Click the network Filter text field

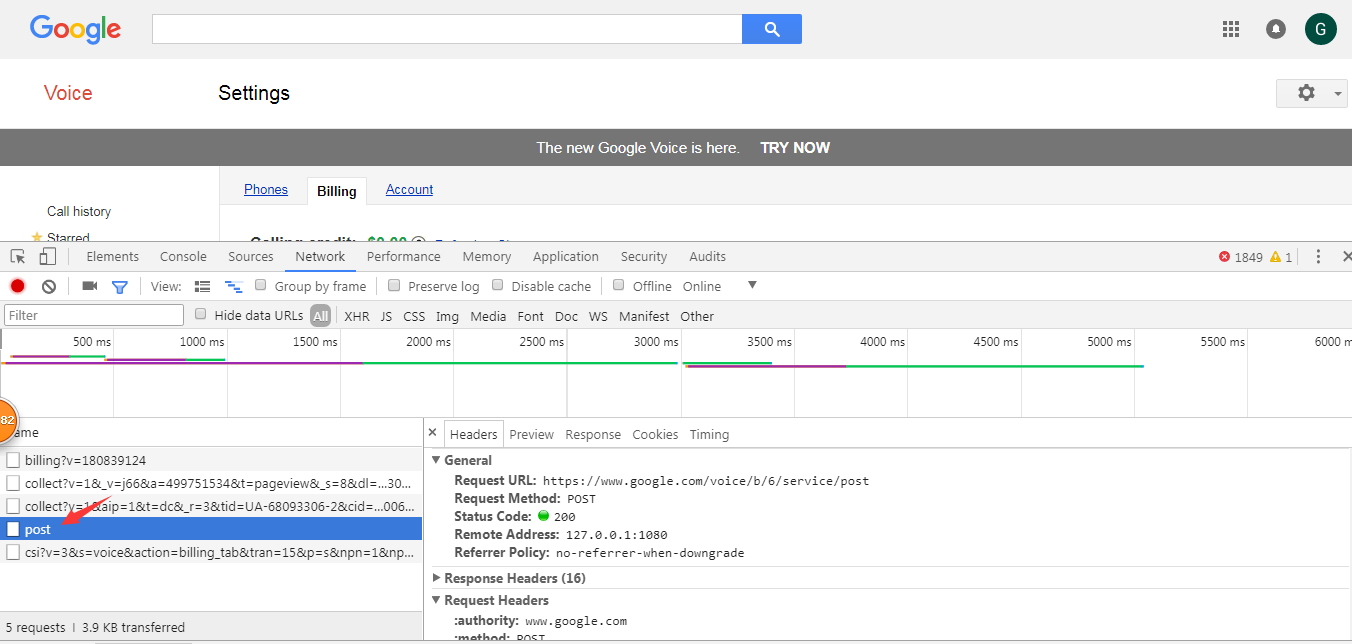(94, 315)
